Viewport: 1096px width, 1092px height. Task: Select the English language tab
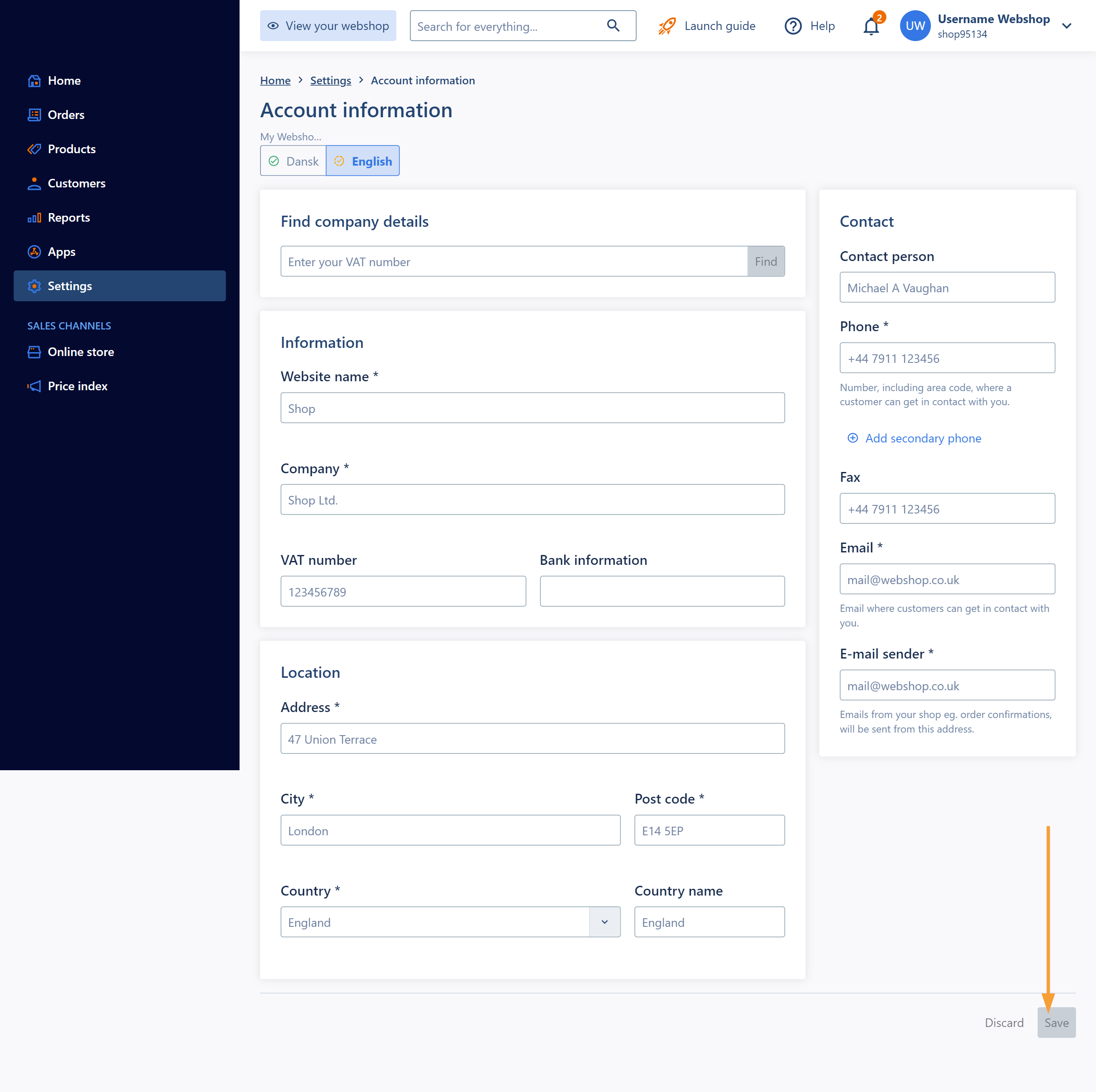pyautogui.click(x=363, y=160)
